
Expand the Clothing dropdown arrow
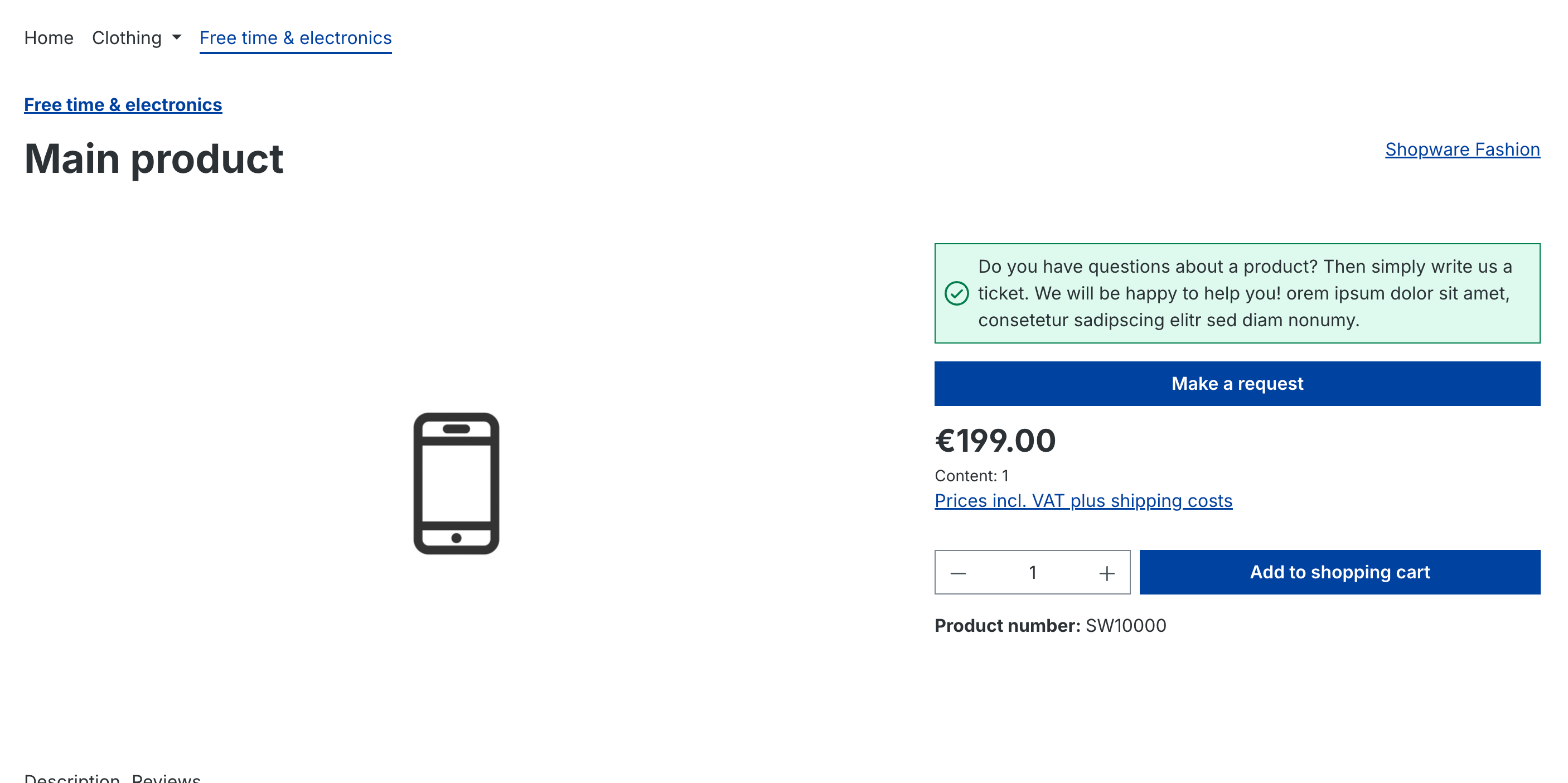(x=177, y=38)
